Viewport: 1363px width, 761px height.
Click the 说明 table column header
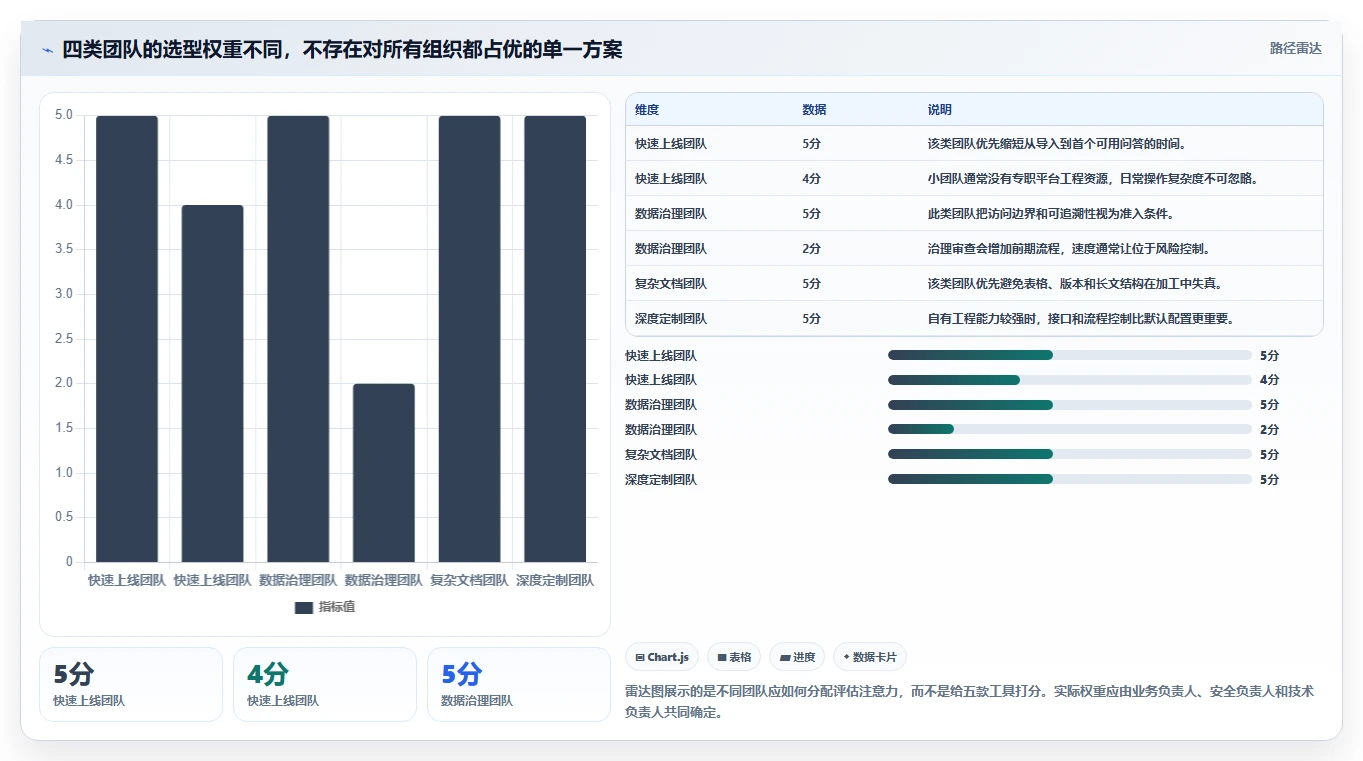coord(940,110)
